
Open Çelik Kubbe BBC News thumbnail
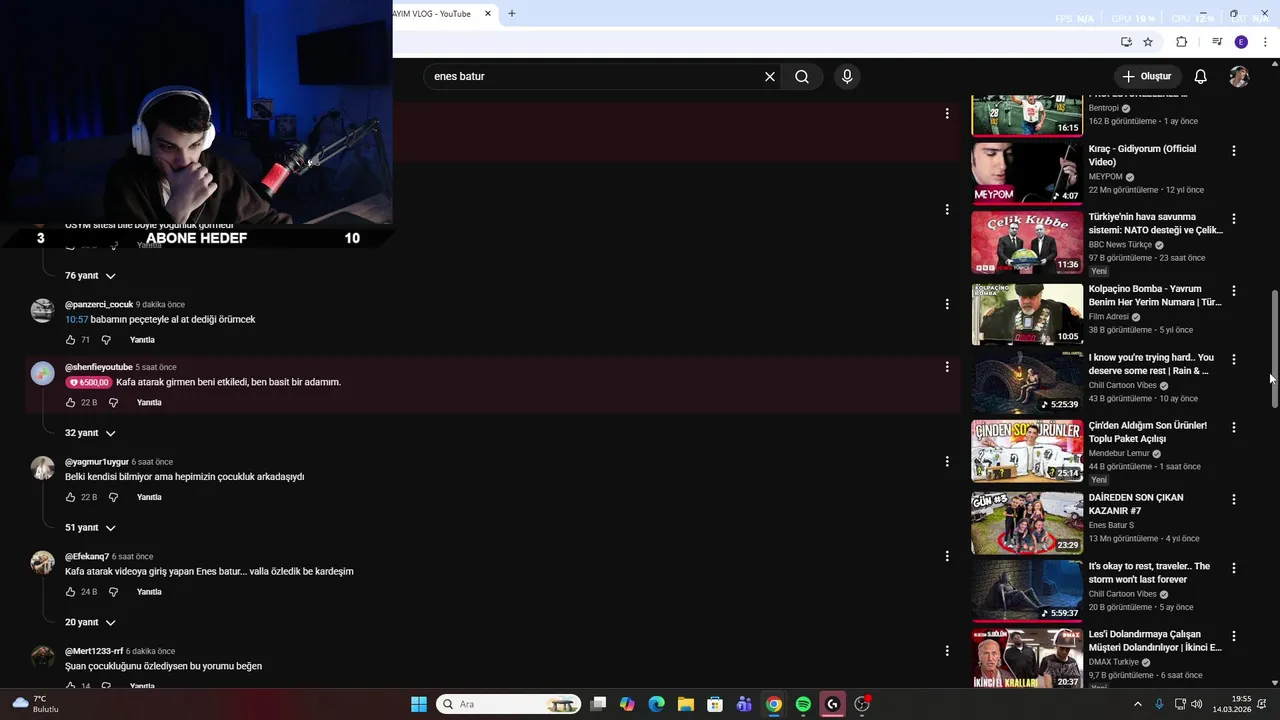click(x=1027, y=241)
